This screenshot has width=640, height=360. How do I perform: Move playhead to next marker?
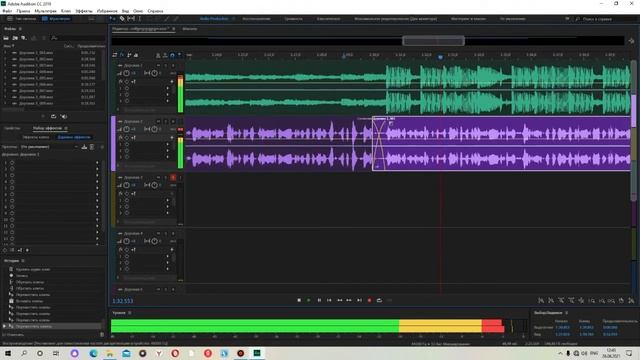click(x=359, y=300)
